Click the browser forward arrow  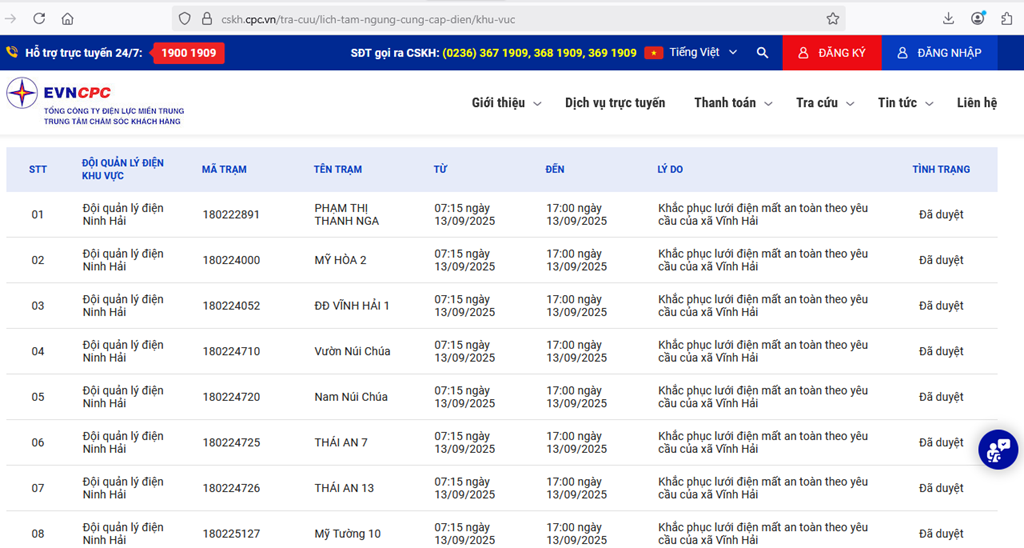point(10,19)
